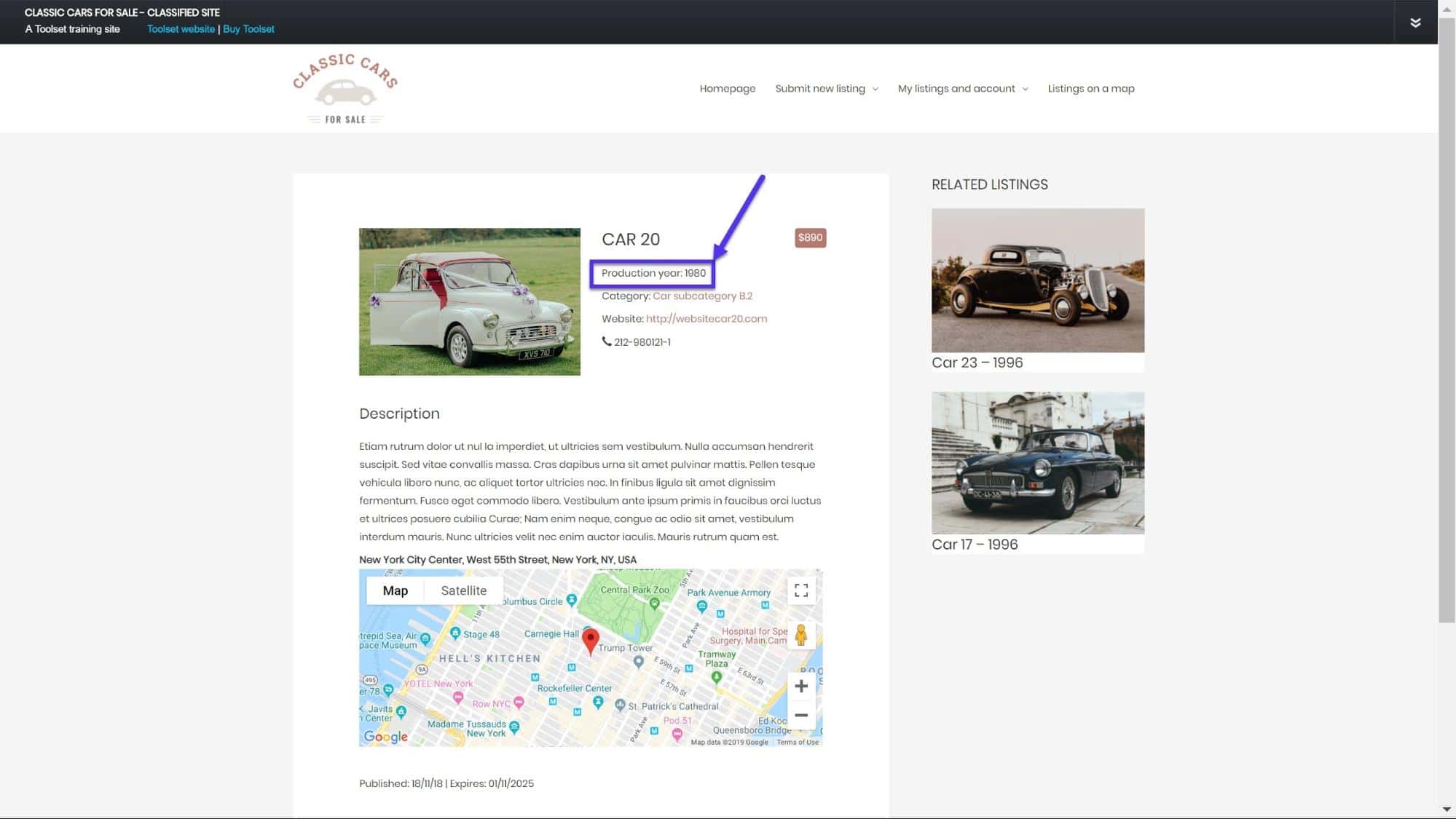Open the Buy Toolset link

[248, 29]
